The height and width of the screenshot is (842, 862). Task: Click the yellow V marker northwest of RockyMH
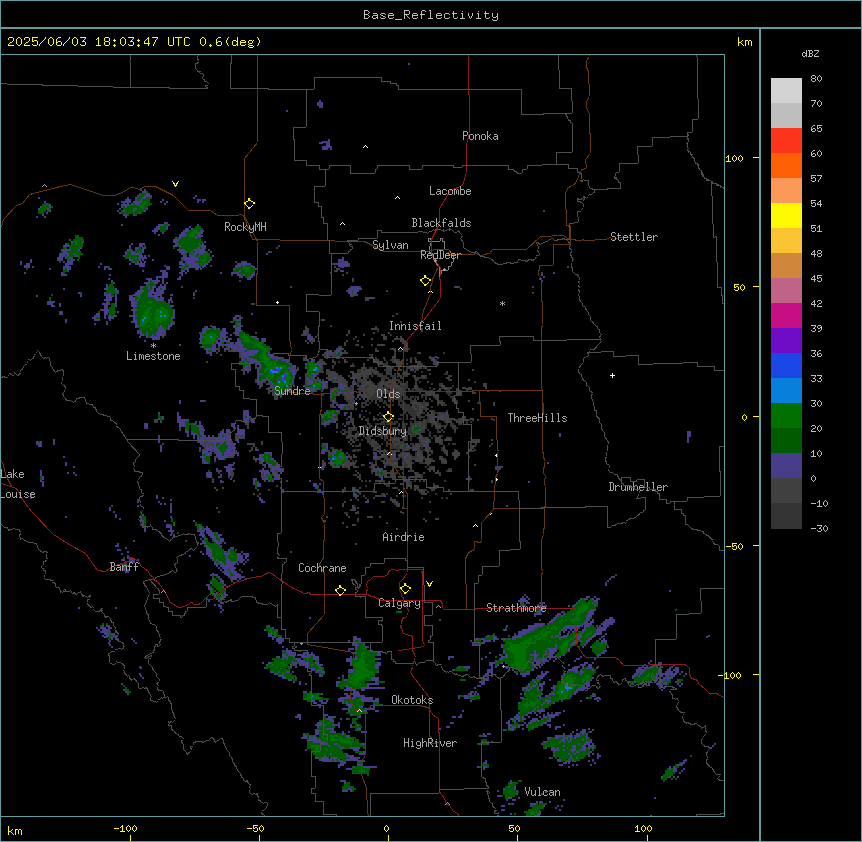(175, 184)
